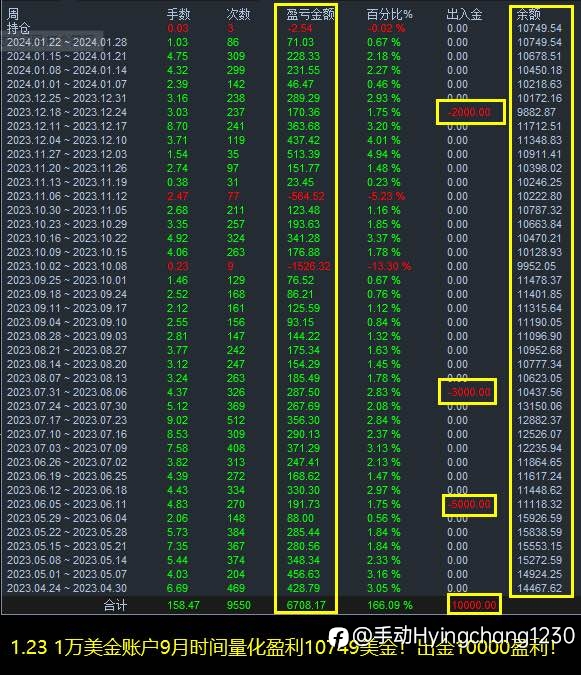The height and width of the screenshot is (675, 581).
Task: Click the percentage value 4.01 %
Action: coord(383,140)
